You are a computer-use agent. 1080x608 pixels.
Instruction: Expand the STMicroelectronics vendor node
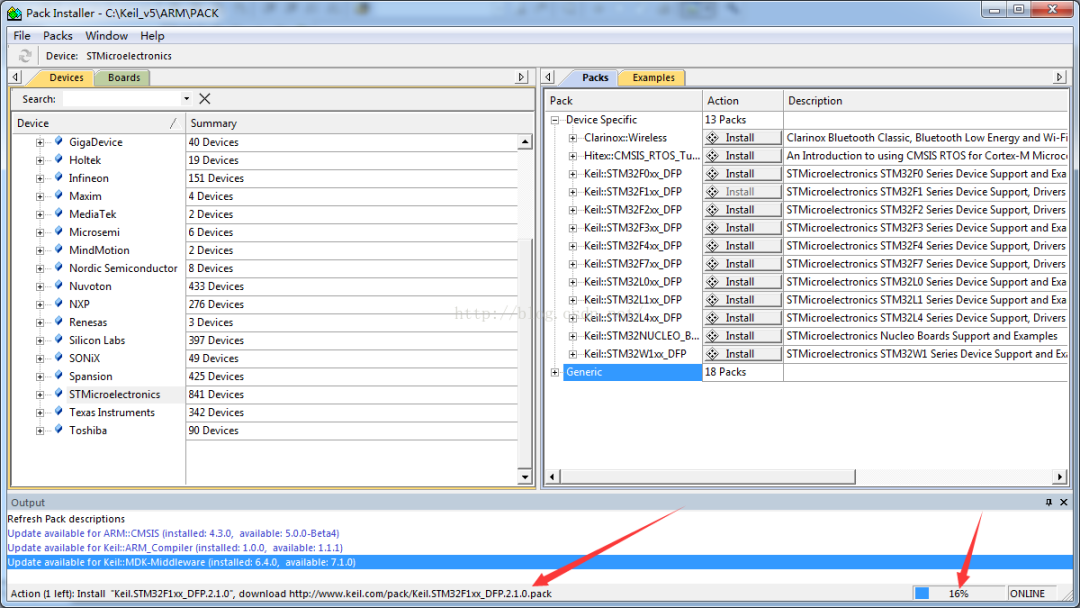40,395
